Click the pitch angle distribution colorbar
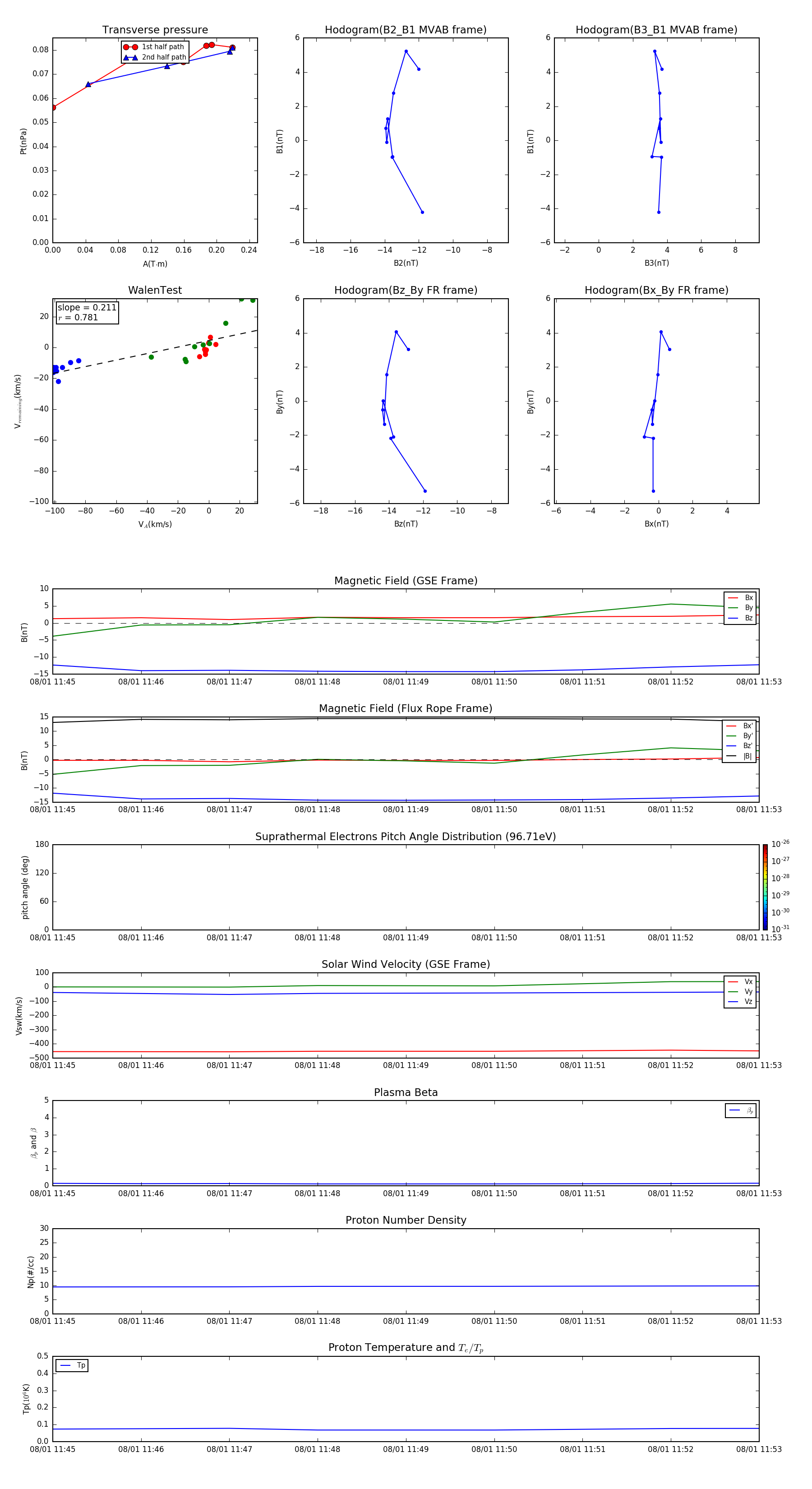 (x=765, y=887)
